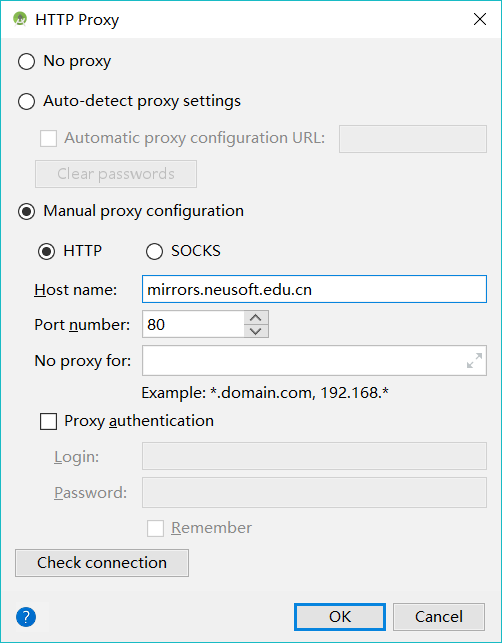The height and width of the screenshot is (643, 502).
Task: Enable the Proxy authentication checkbox
Action: 48,422
